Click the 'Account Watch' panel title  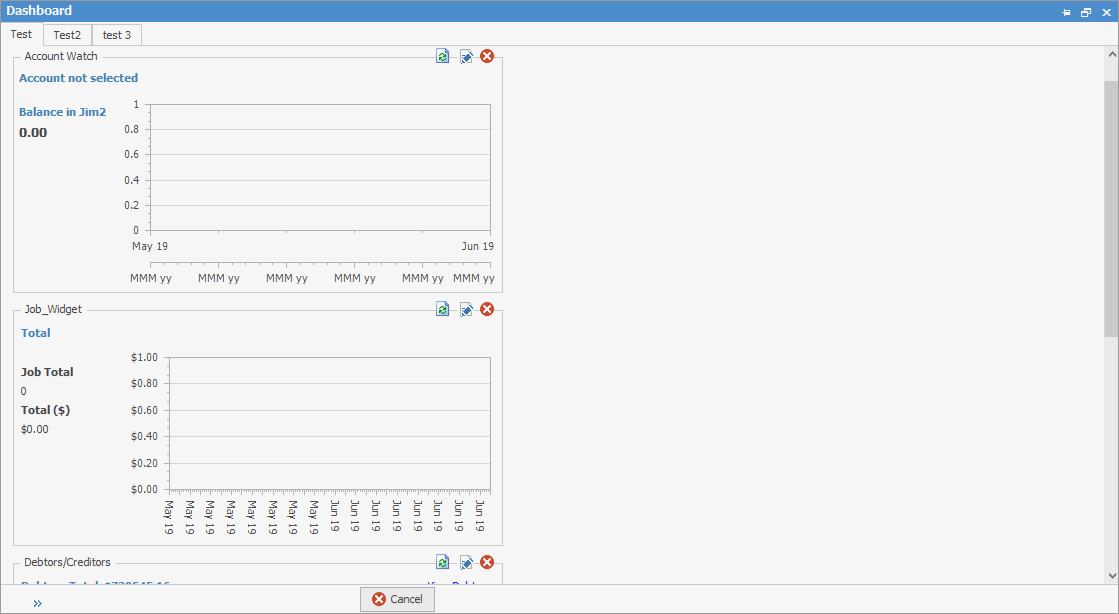click(x=61, y=56)
